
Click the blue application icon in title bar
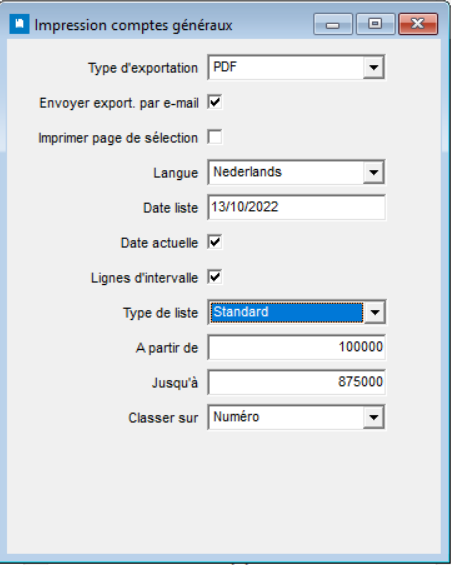click(19, 24)
